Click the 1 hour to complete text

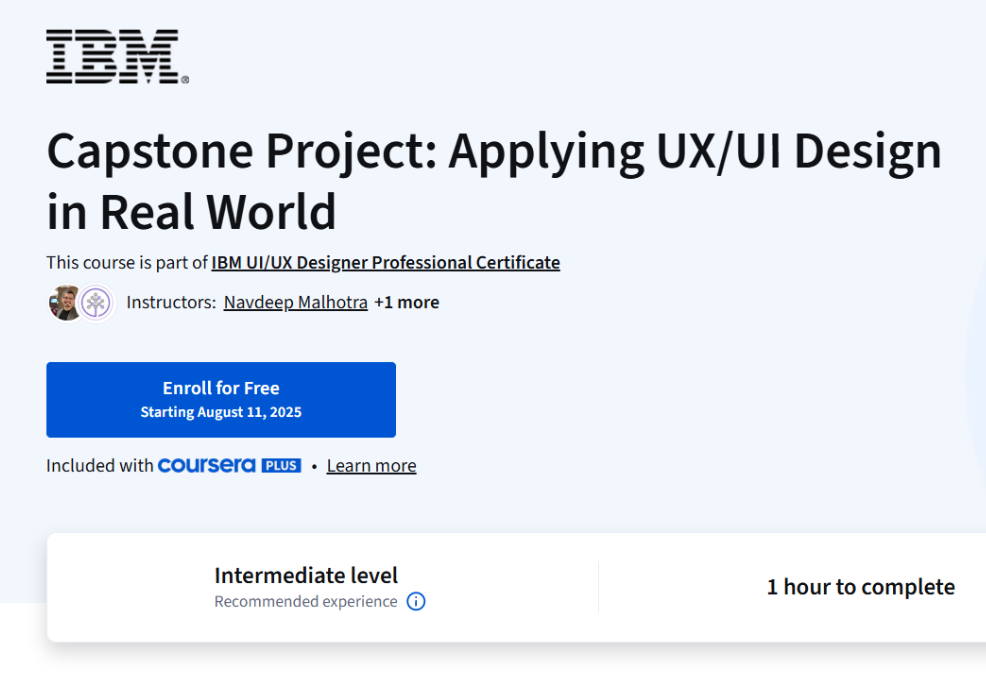tap(861, 587)
